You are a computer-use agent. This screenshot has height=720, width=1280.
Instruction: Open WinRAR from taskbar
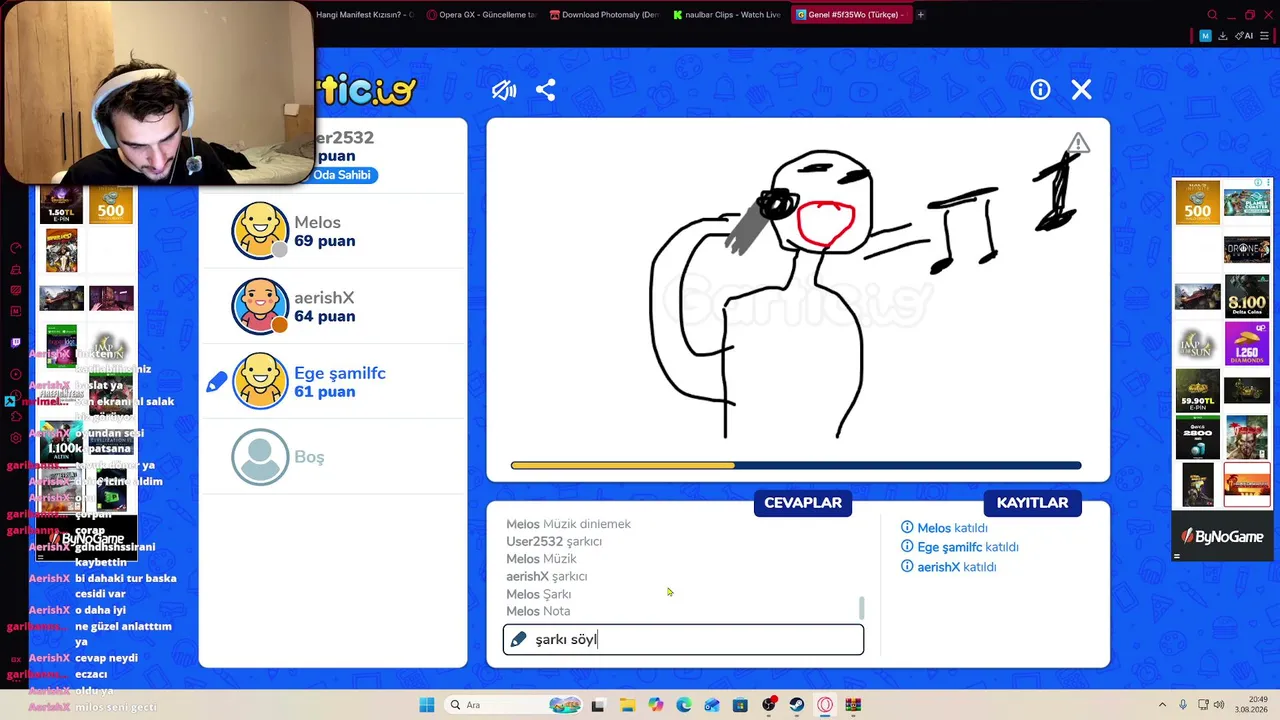[x=853, y=705]
